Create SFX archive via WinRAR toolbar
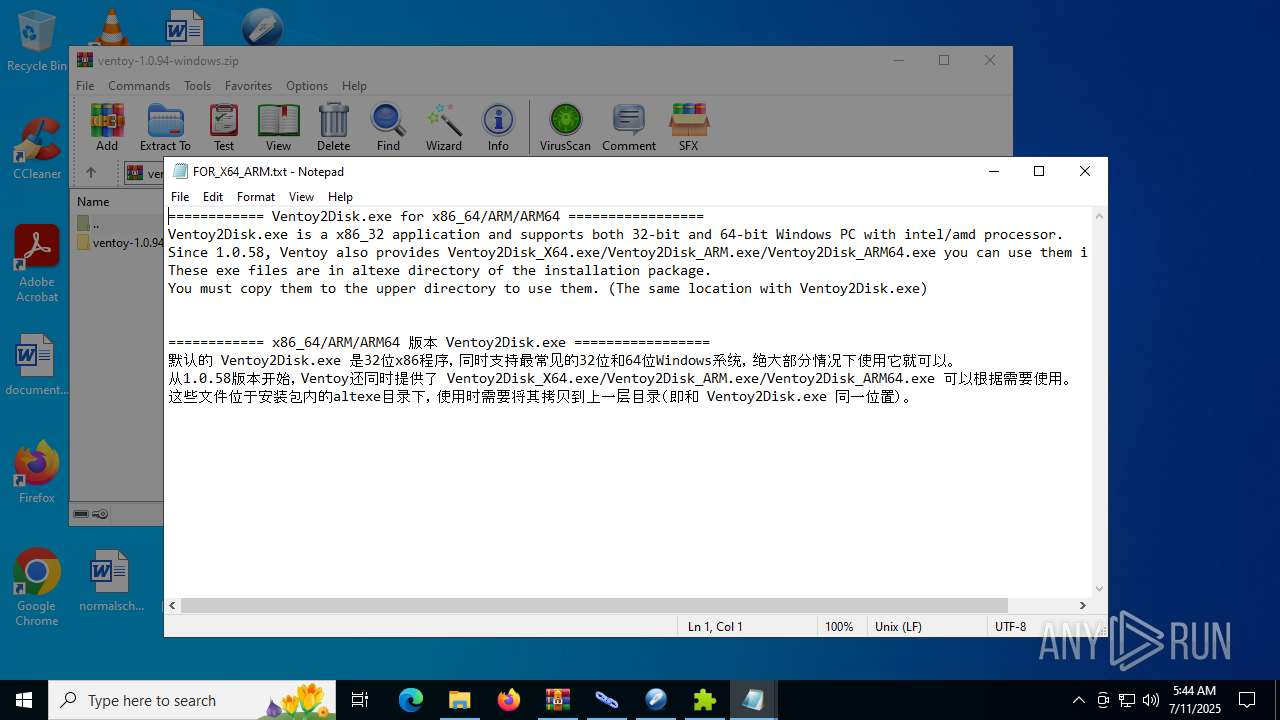The height and width of the screenshot is (720, 1280). (688, 127)
